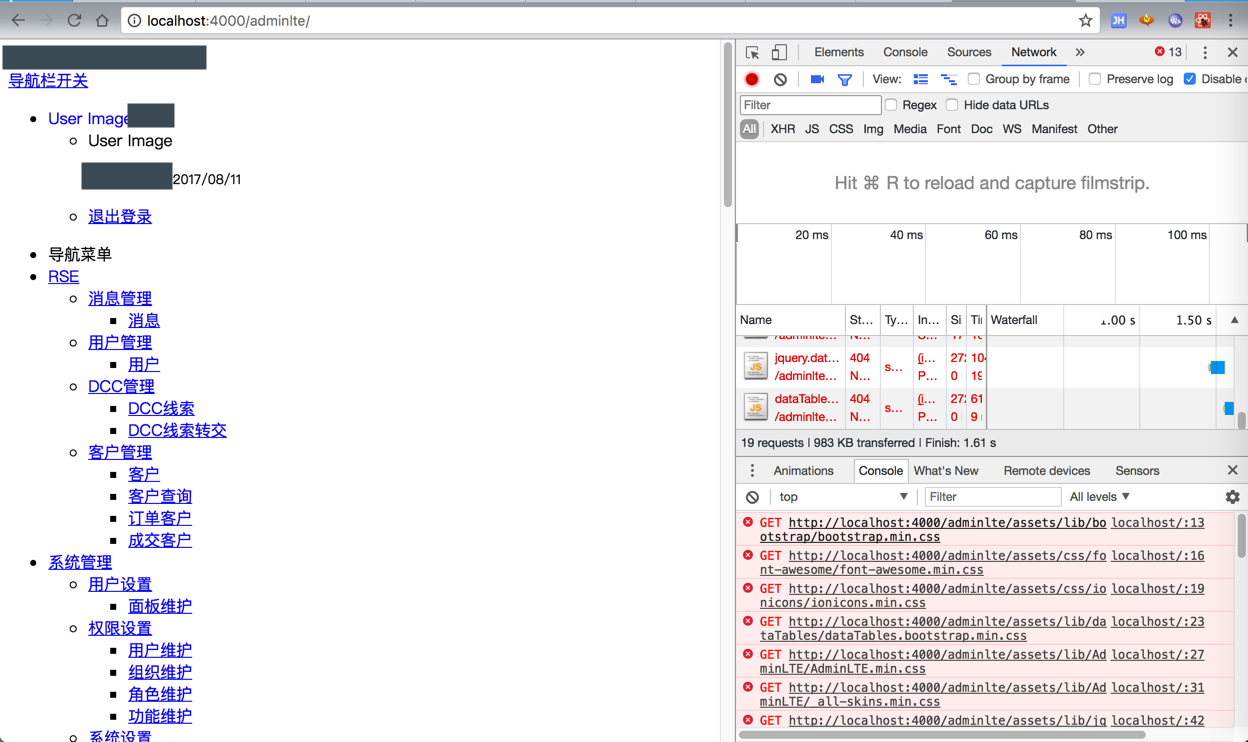Open the All levels dropdown
The width and height of the screenshot is (1248, 742).
1100,497
